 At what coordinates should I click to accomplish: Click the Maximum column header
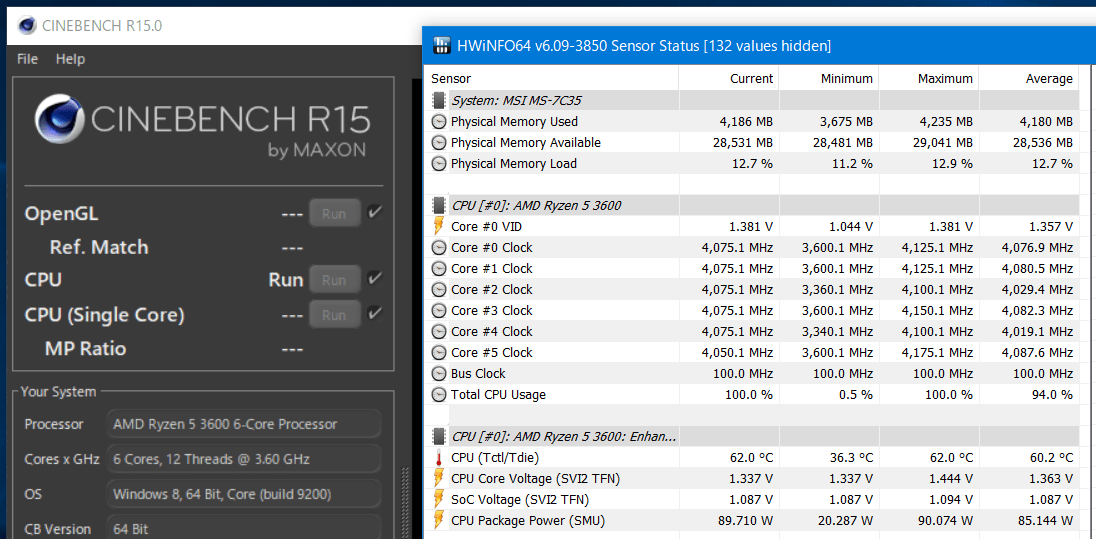click(928, 78)
